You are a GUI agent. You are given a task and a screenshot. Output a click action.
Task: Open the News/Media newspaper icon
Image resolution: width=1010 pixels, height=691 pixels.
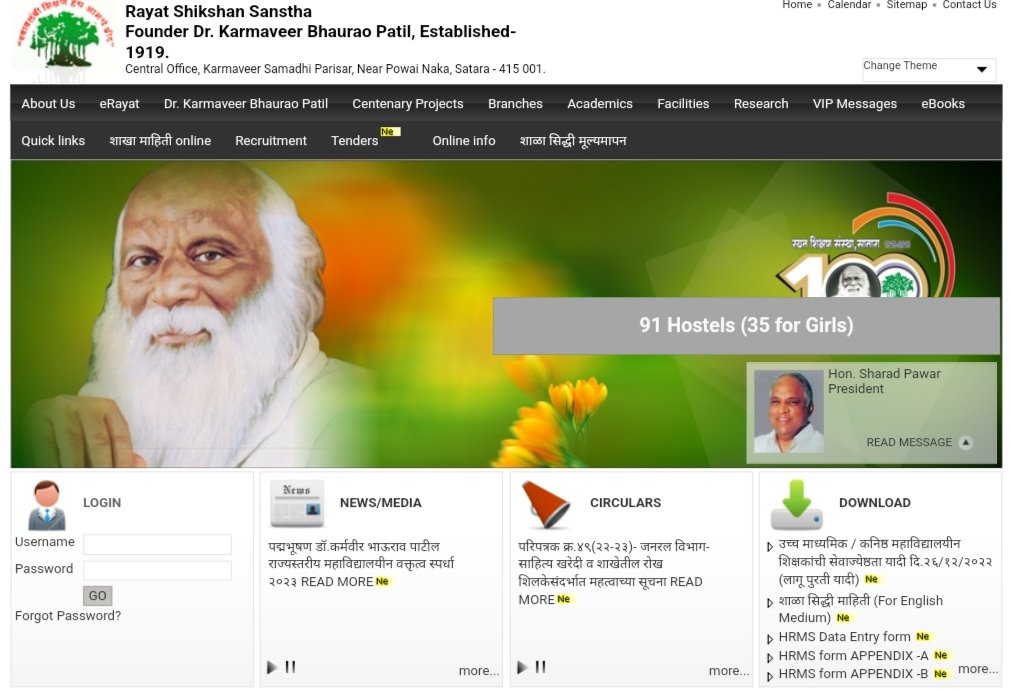(297, 503)
